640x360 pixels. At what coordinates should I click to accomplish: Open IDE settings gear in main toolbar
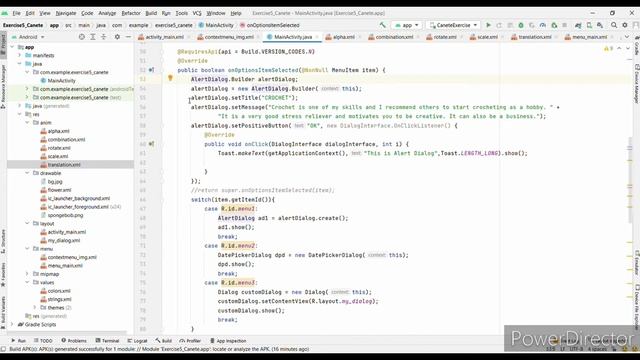point(625,25)
